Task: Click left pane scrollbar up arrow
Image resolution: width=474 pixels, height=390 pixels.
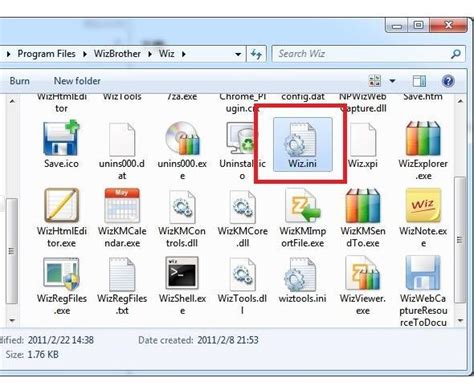Action: (12, 101)
